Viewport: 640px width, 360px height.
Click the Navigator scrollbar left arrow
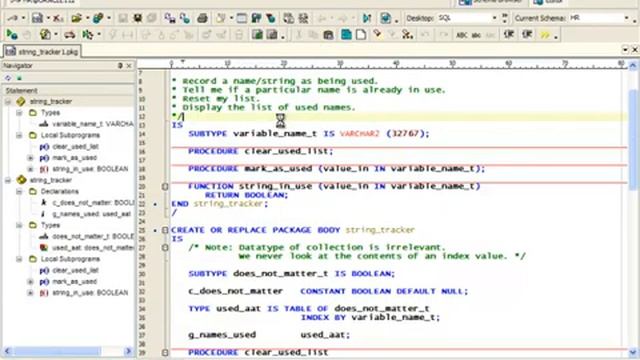7,351
